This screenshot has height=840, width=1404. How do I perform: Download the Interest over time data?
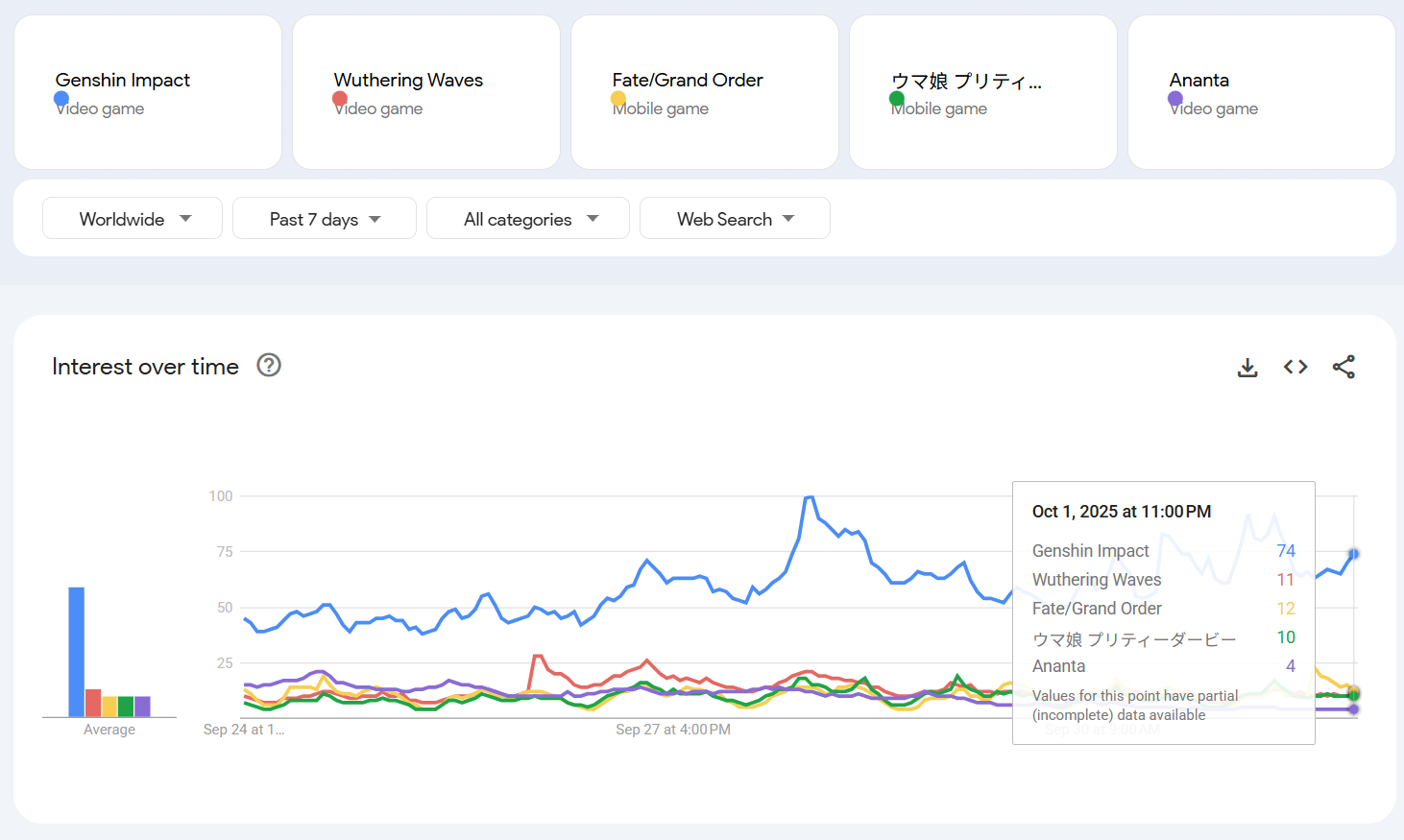point(1247,367)
